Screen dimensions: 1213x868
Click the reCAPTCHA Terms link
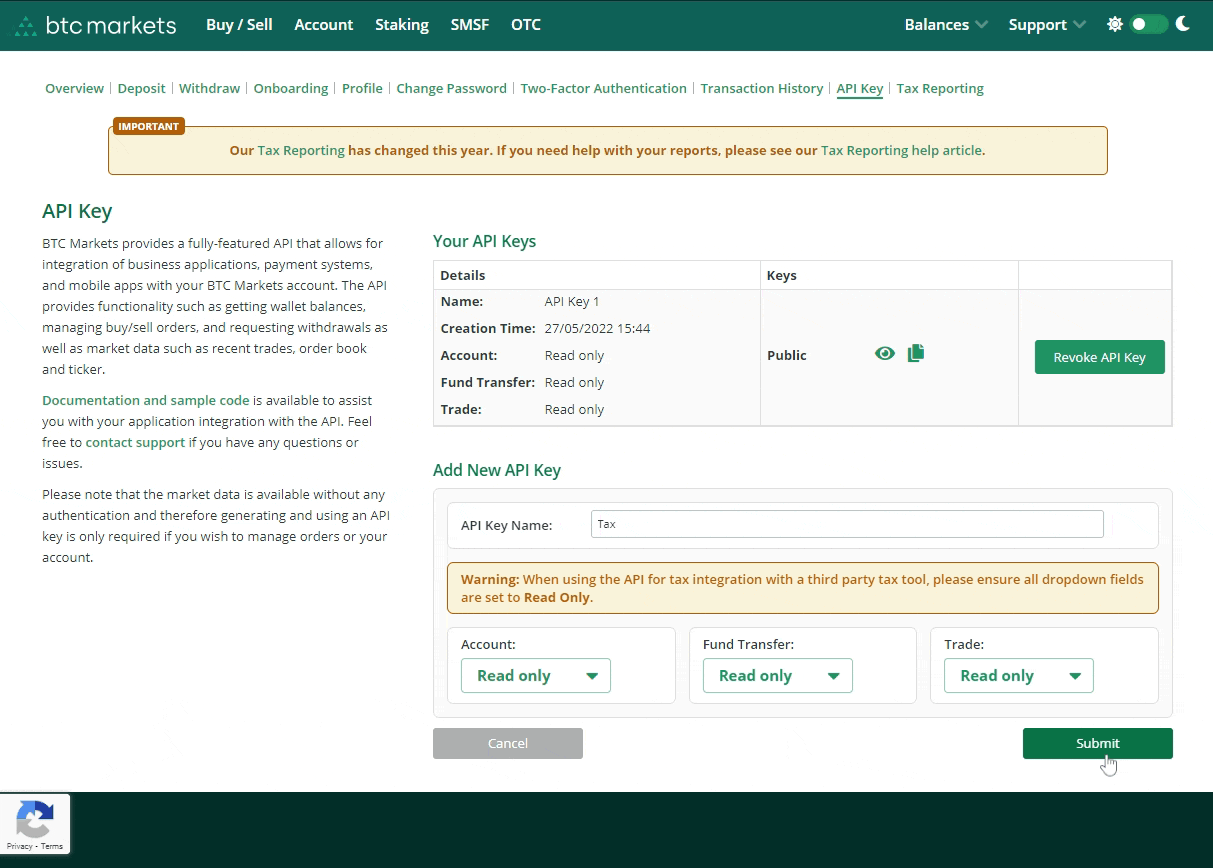(52, 846)
